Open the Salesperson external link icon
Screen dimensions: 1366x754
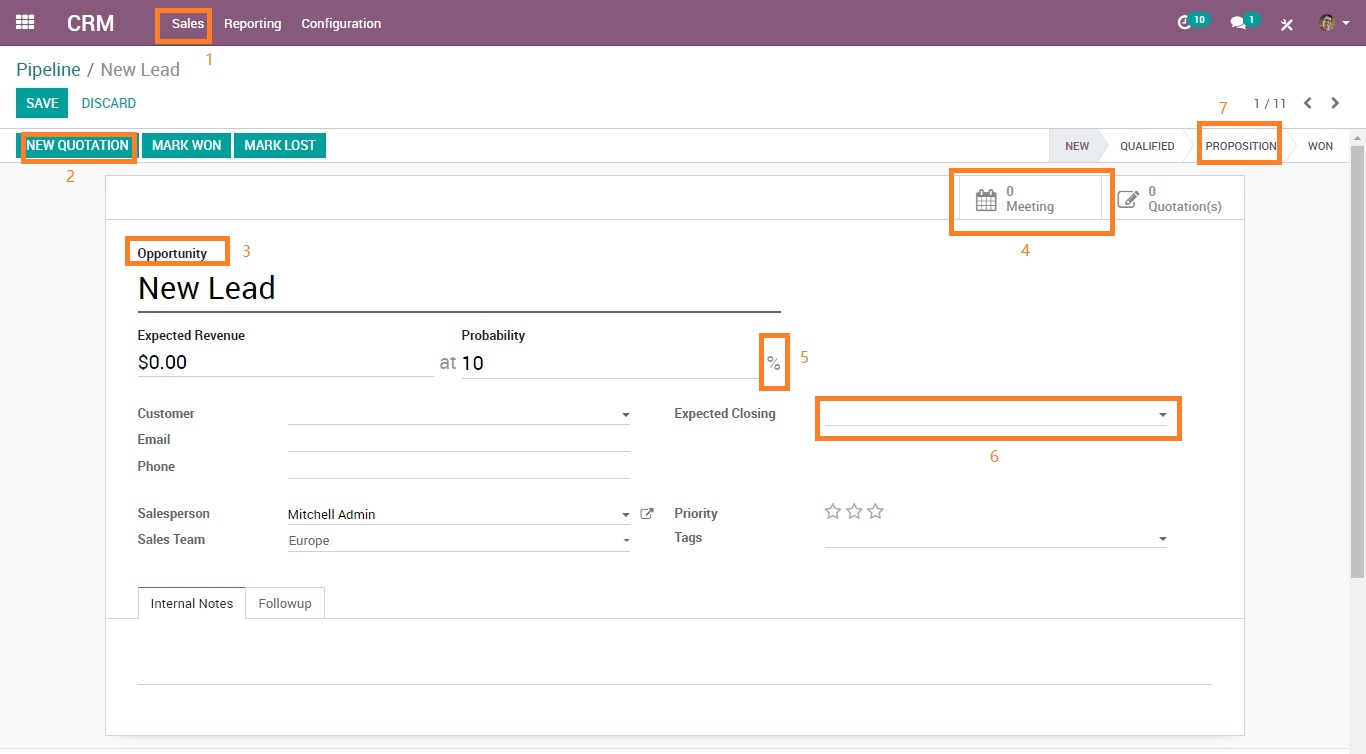tap(647, 514)
